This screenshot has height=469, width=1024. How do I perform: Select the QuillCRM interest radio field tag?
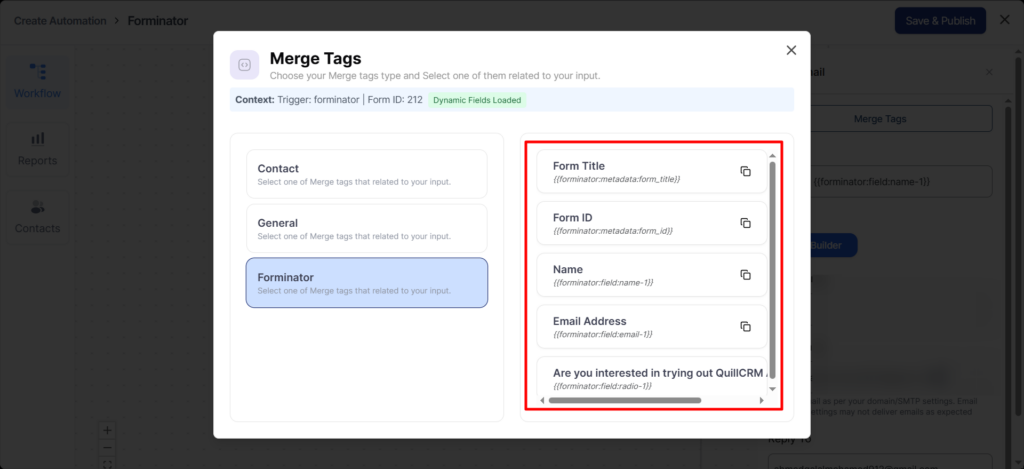(650, 378)
